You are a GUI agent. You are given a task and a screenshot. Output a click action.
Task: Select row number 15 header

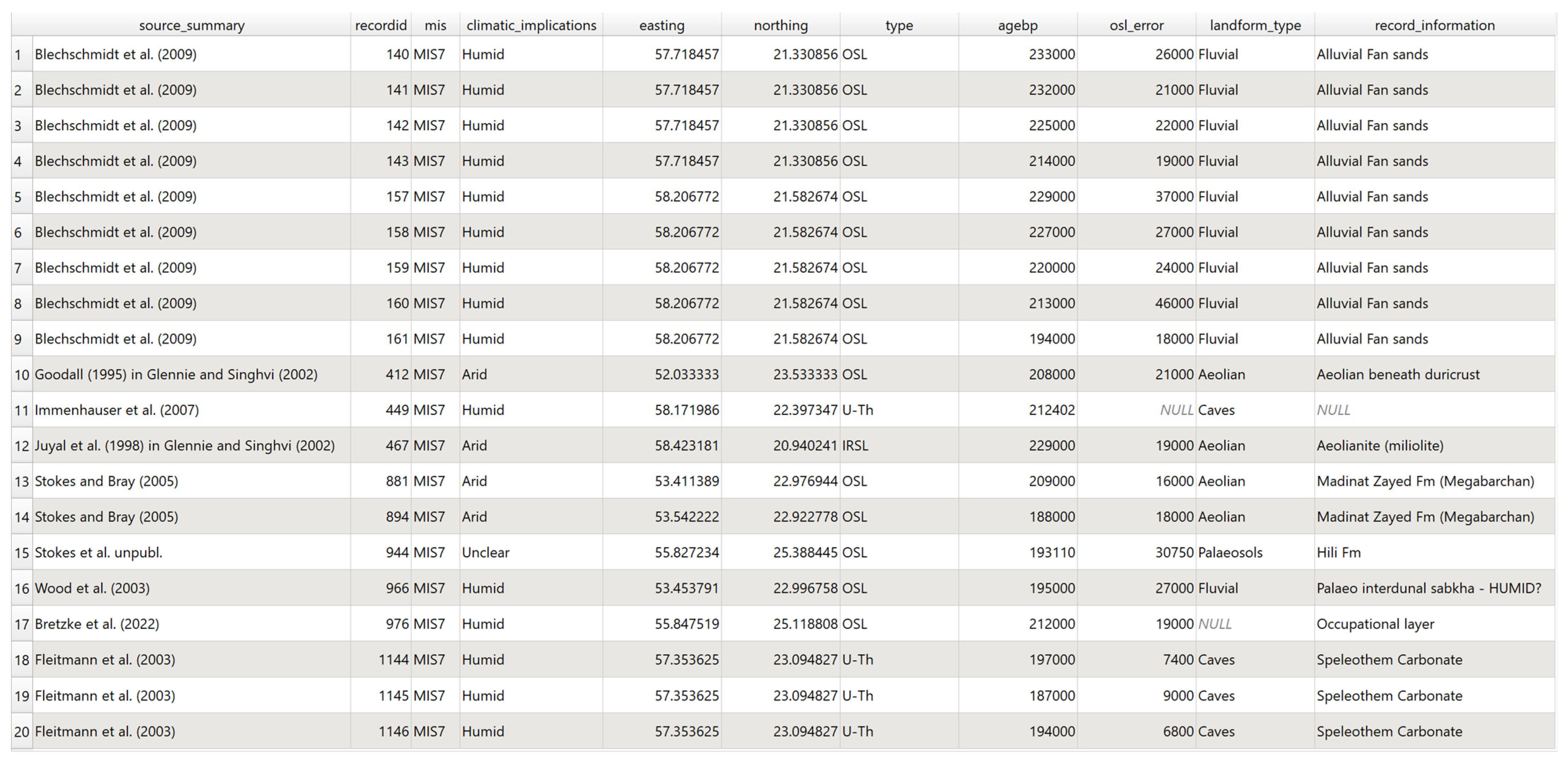(21, 552)
